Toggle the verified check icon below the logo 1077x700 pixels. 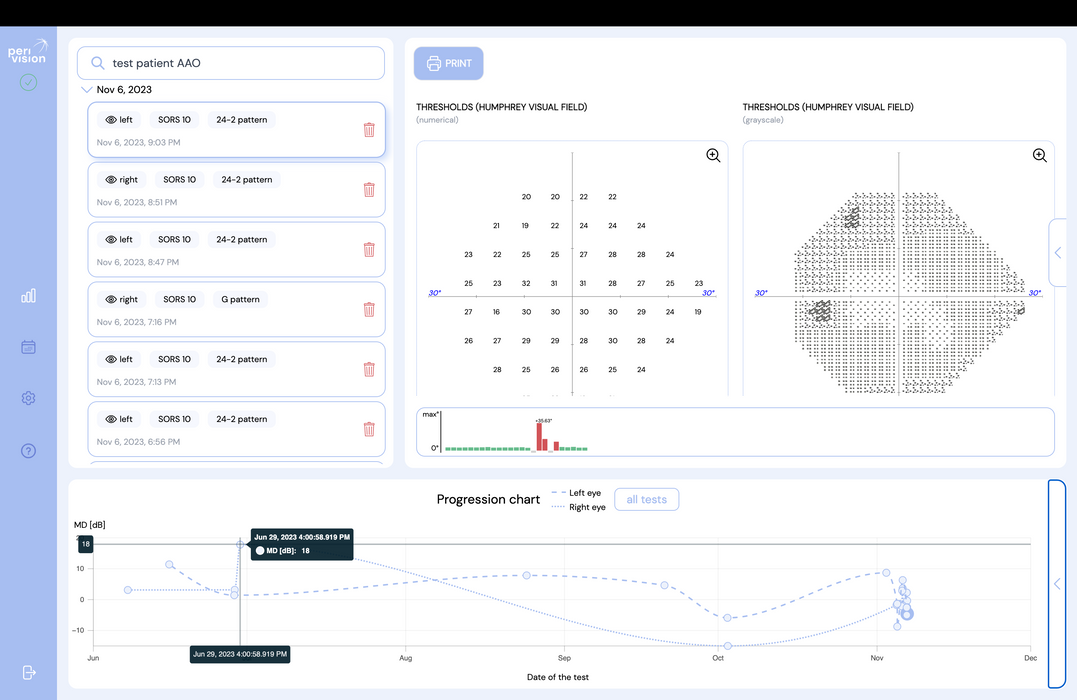point(28,82)
